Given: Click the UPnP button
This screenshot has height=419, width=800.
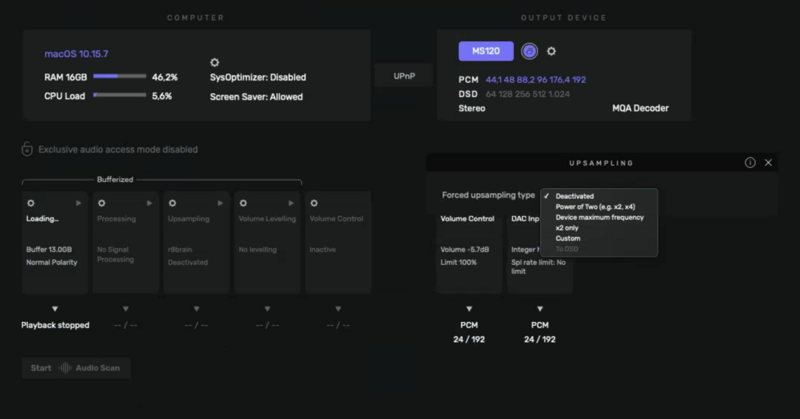Looking at the screenshot, I should click(403, 76).
